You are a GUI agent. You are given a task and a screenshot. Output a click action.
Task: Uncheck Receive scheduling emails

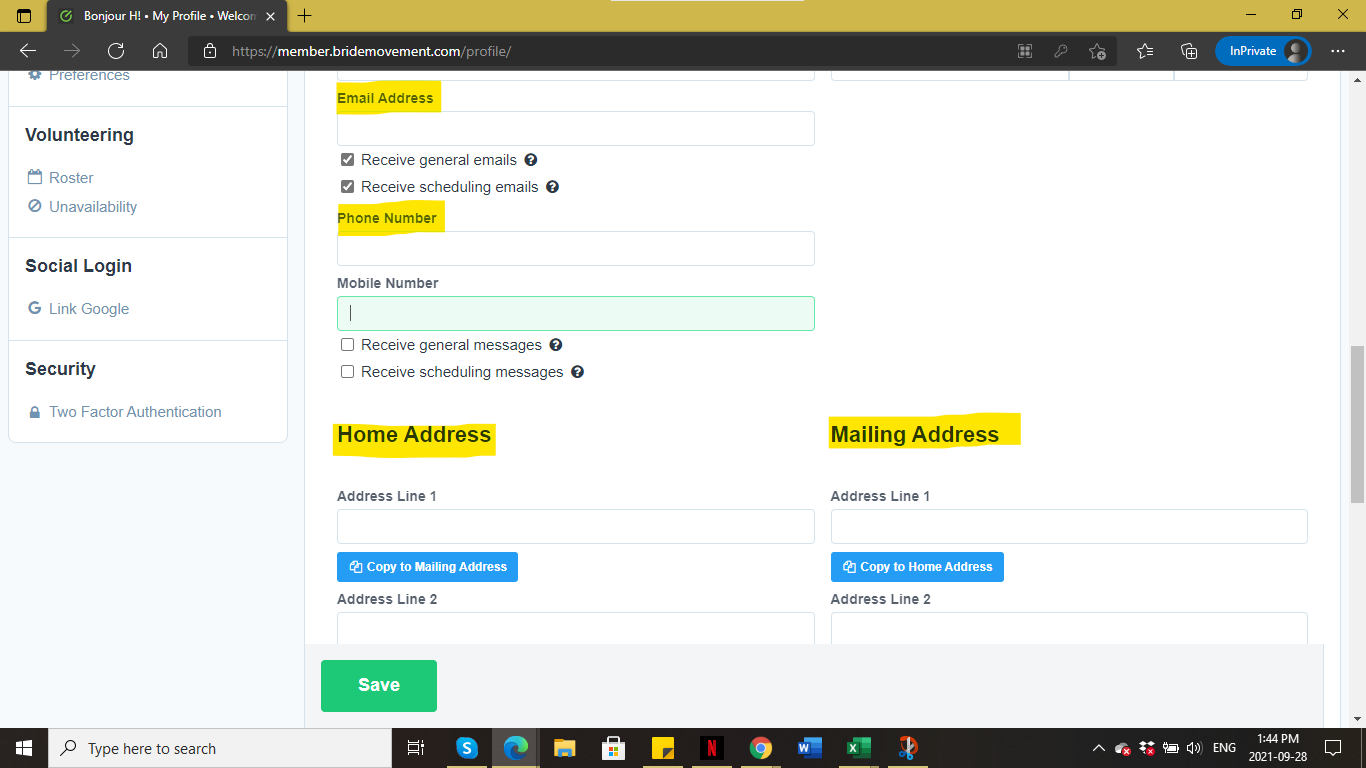[x=347, y=187]
